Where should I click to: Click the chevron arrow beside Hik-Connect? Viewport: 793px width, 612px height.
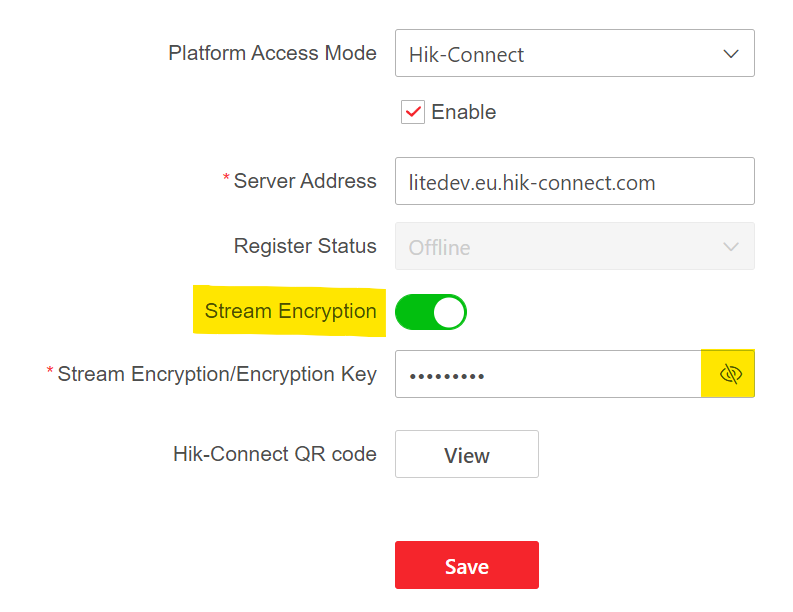[x=731, y=54]
